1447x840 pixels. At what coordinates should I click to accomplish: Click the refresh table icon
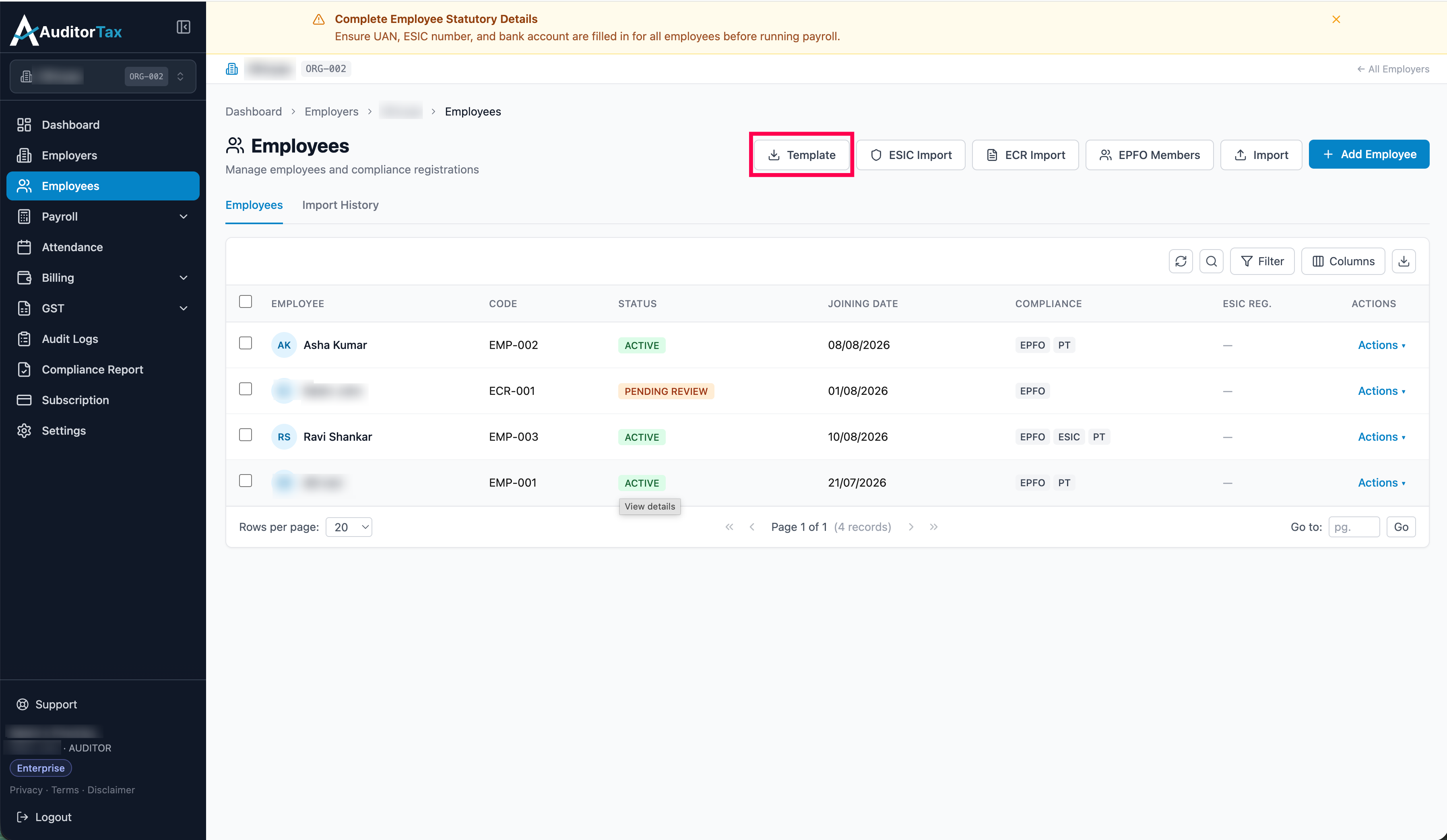point(1181,261)
